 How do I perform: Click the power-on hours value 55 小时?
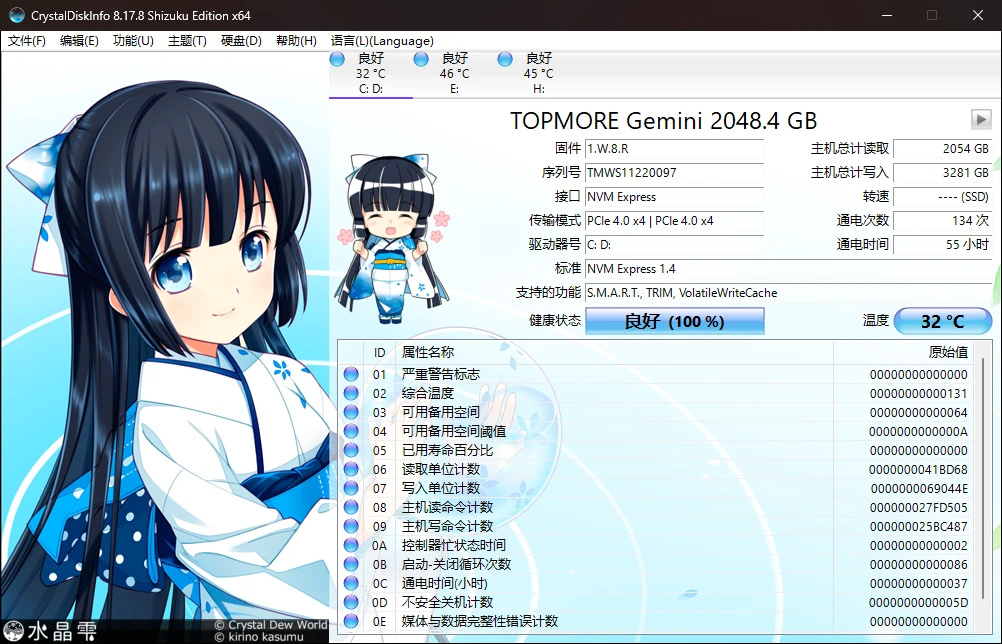point(943,245)
